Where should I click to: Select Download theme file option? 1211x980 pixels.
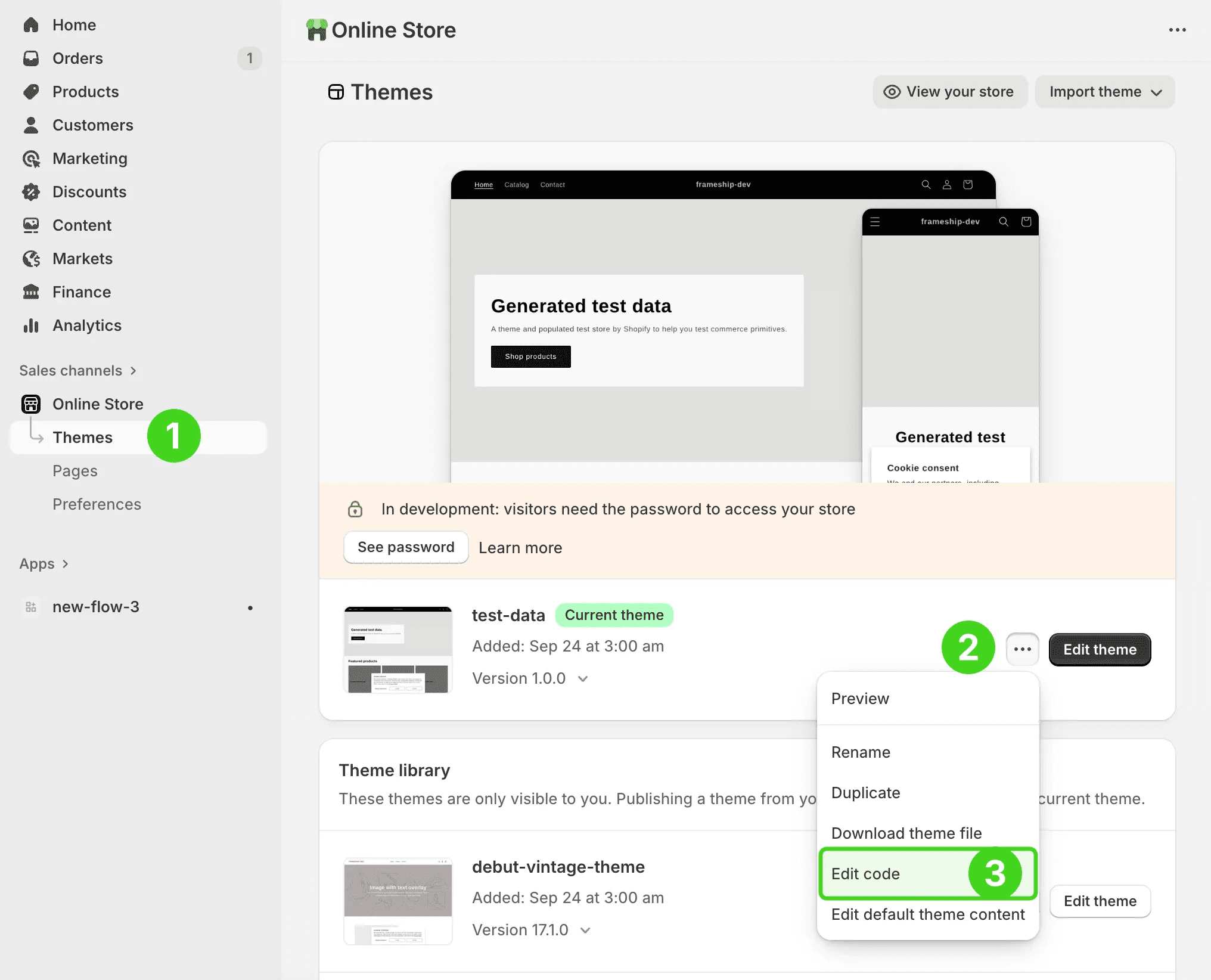point(906,833)
